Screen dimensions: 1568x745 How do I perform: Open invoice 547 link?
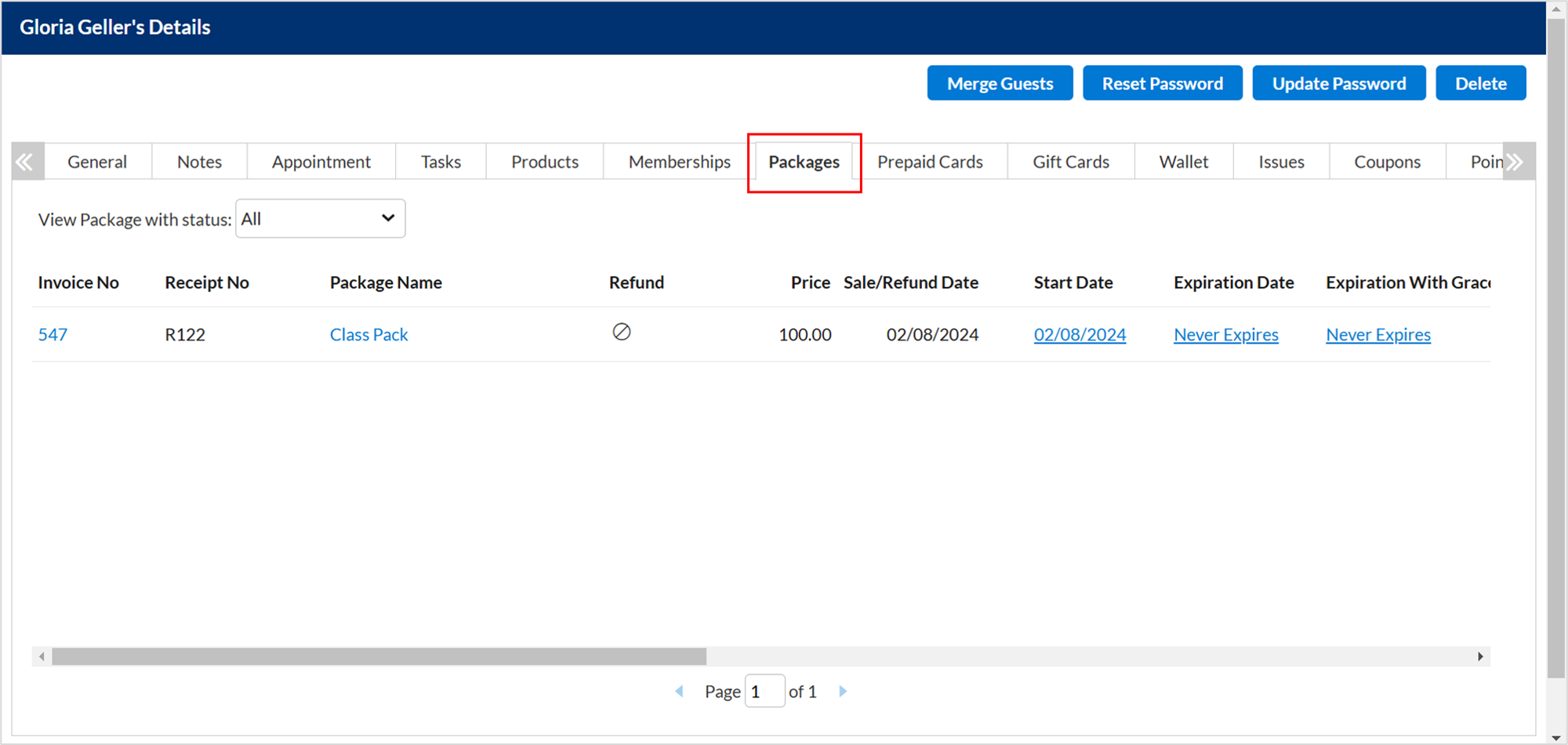(53, 335)
